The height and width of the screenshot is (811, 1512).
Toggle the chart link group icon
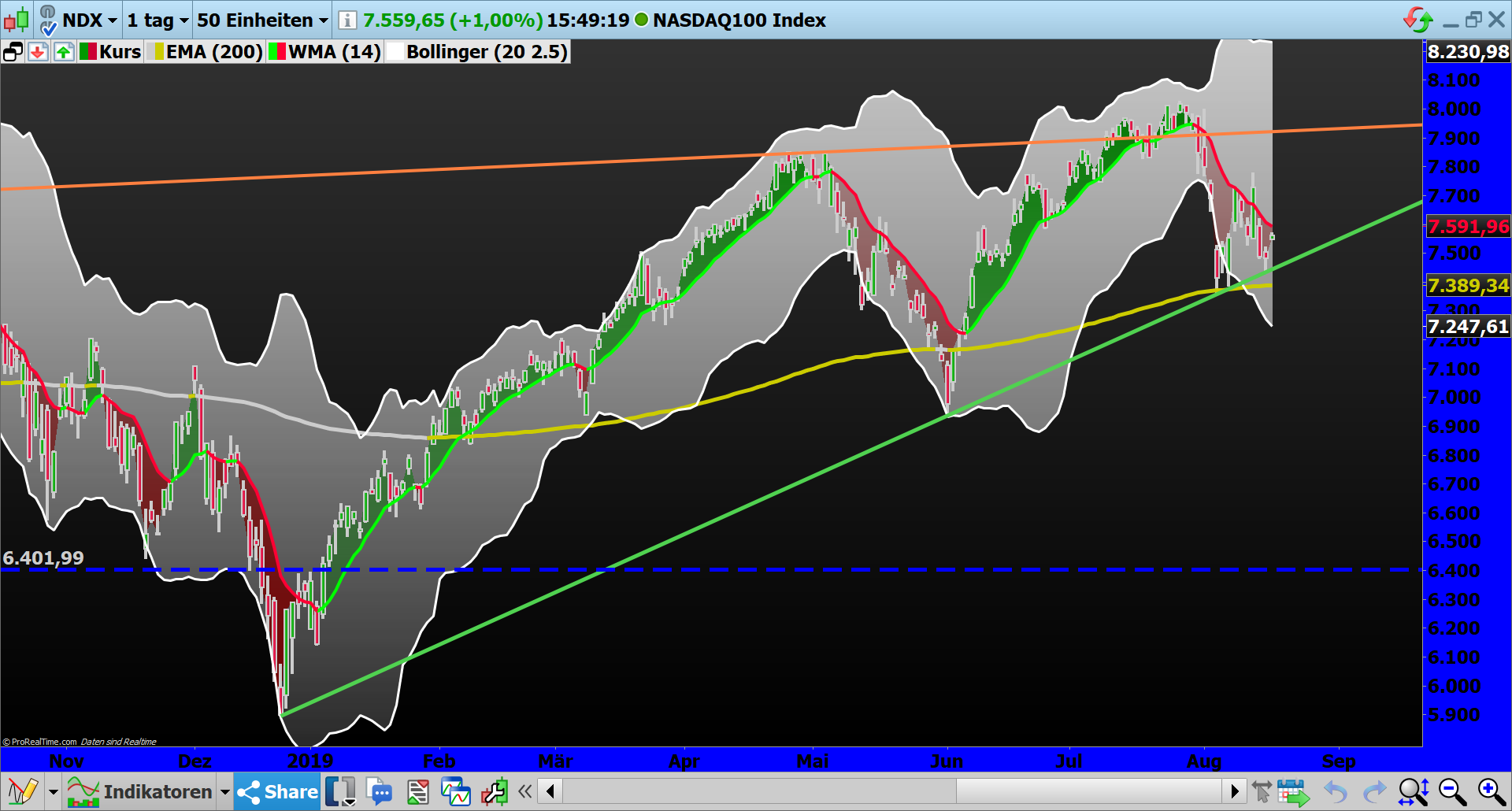pyautogui.click(x=48, y=20)
